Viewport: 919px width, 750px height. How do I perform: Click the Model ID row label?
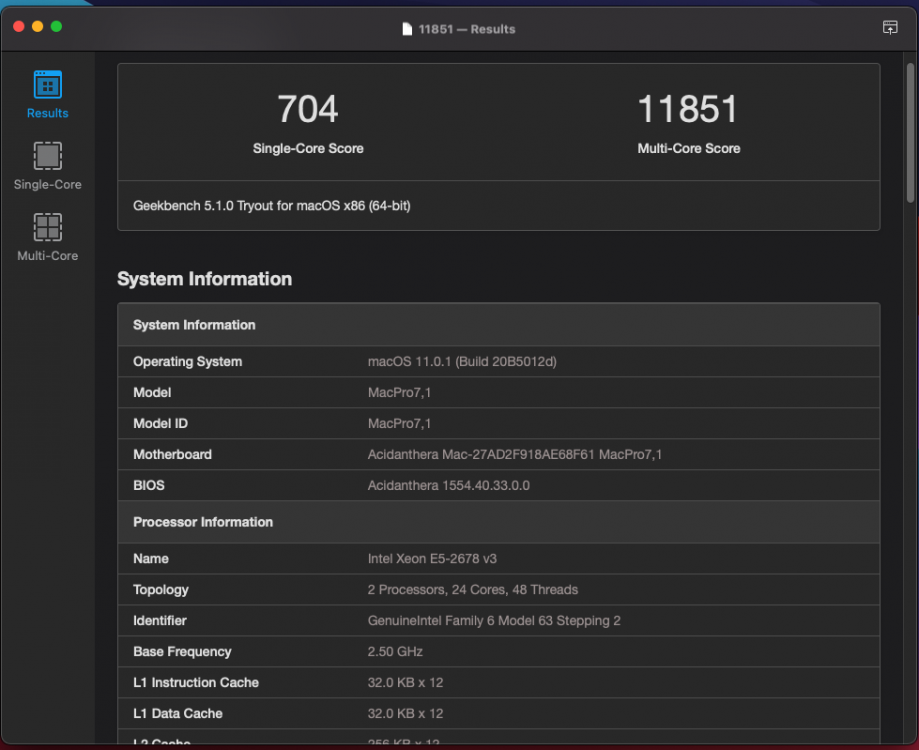click(x=161, y=424)
